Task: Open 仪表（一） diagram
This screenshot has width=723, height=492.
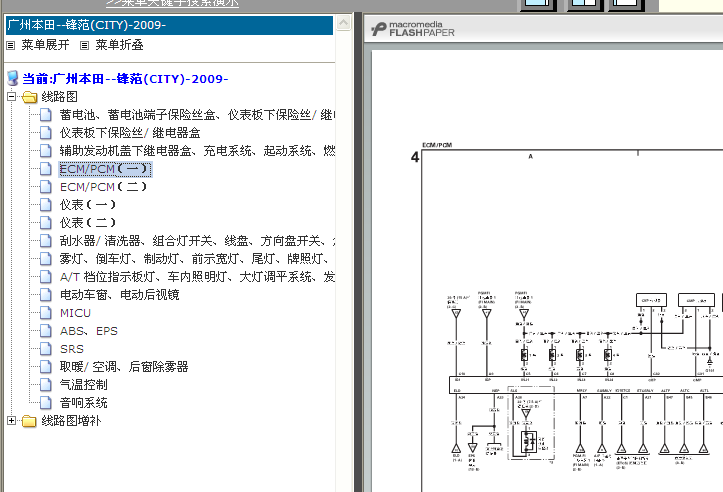Action: 88,205
